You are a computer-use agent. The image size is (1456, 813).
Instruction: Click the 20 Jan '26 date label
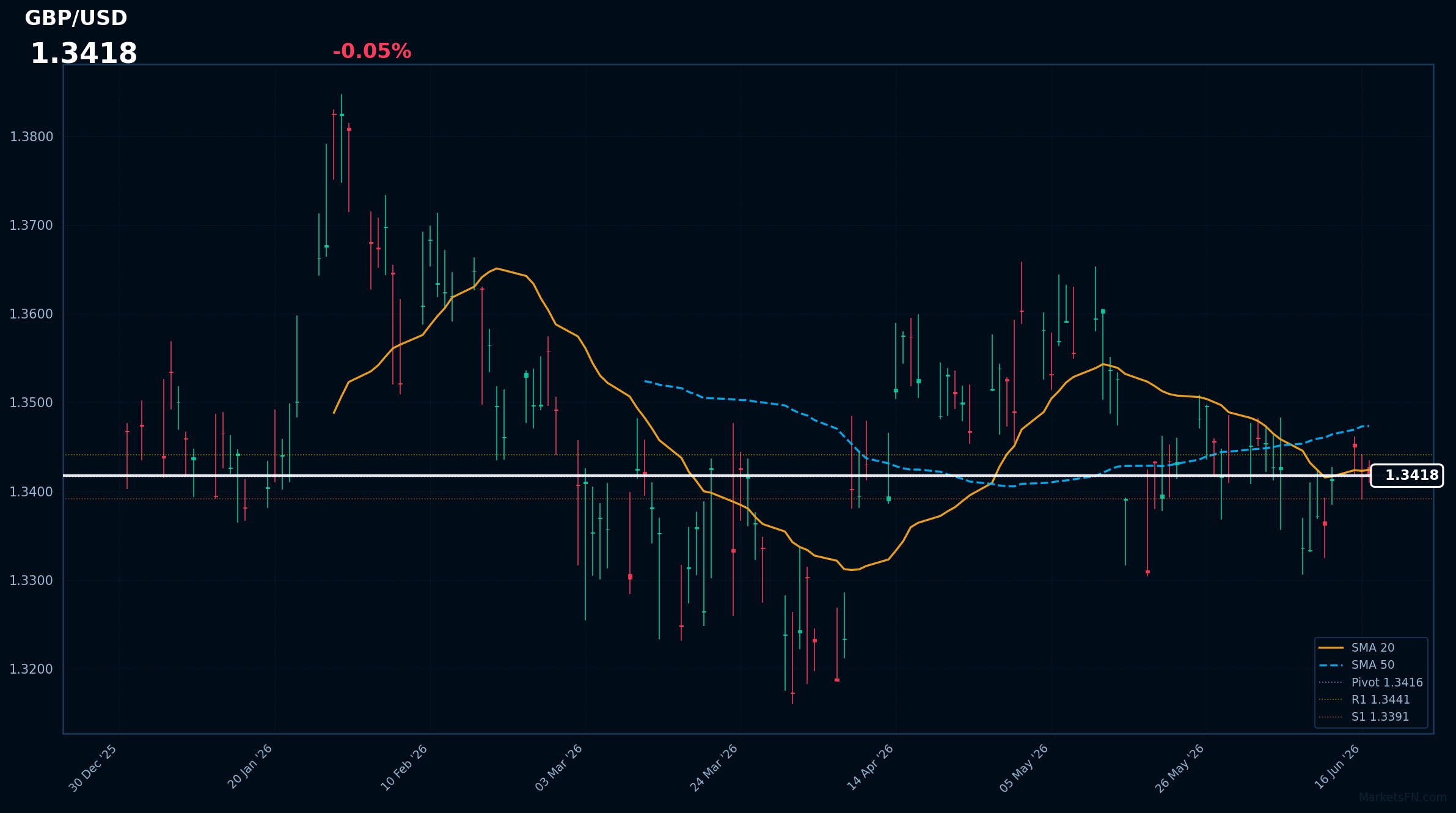pyautogui.click(x=249, y=767)
